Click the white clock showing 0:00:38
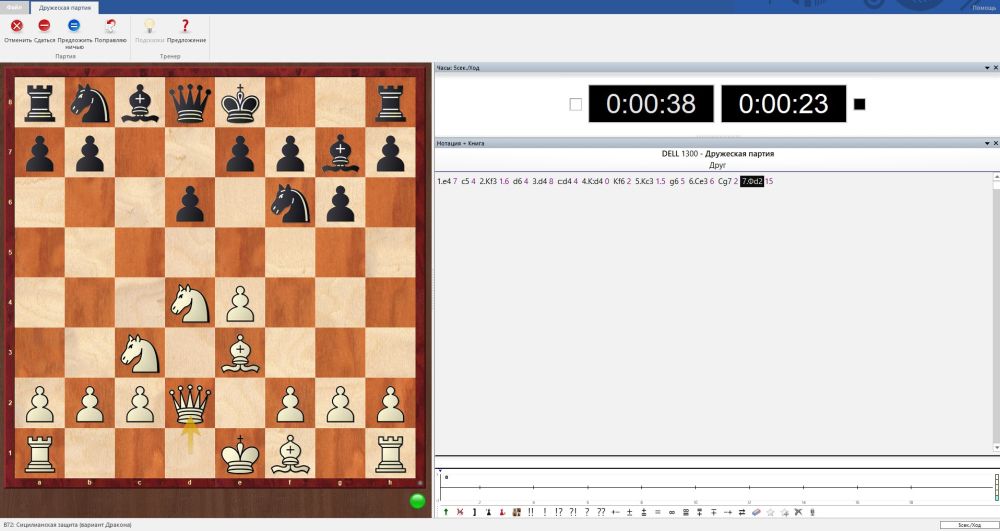The width and height of the screenshot is (1000, 531). coord(651,104)
